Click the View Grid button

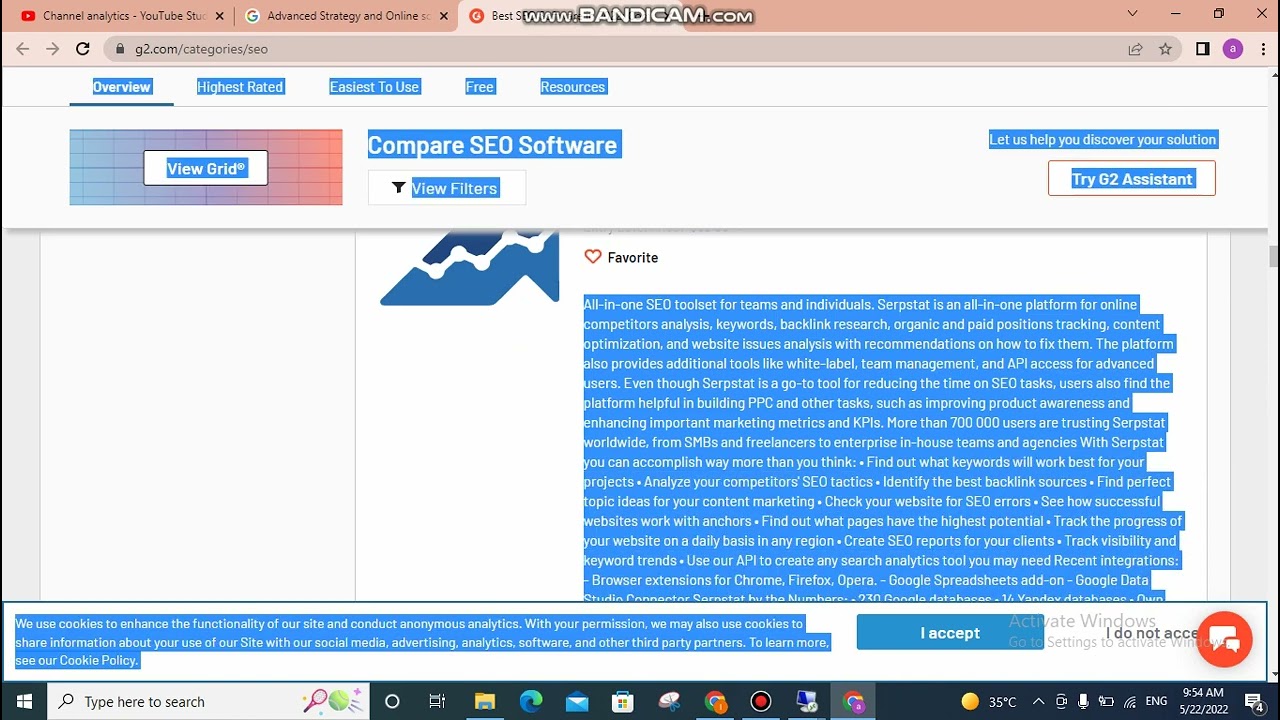205,168
